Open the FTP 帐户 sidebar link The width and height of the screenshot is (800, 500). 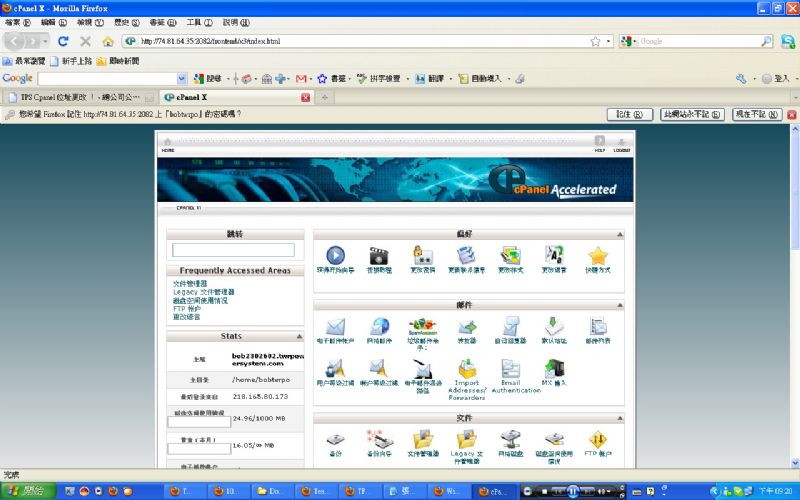point(187,309)
